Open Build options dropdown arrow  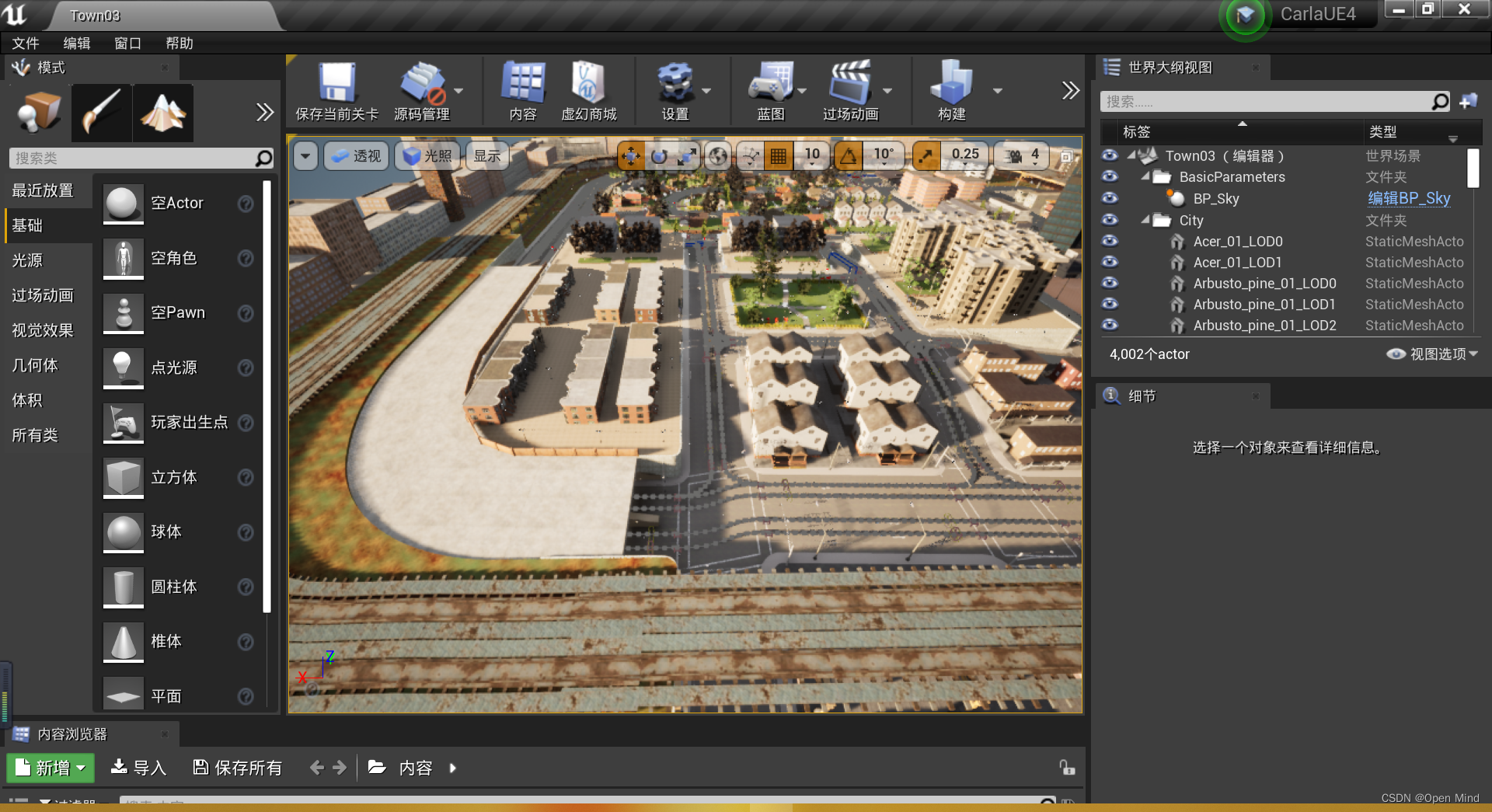[x=998, y=91]
